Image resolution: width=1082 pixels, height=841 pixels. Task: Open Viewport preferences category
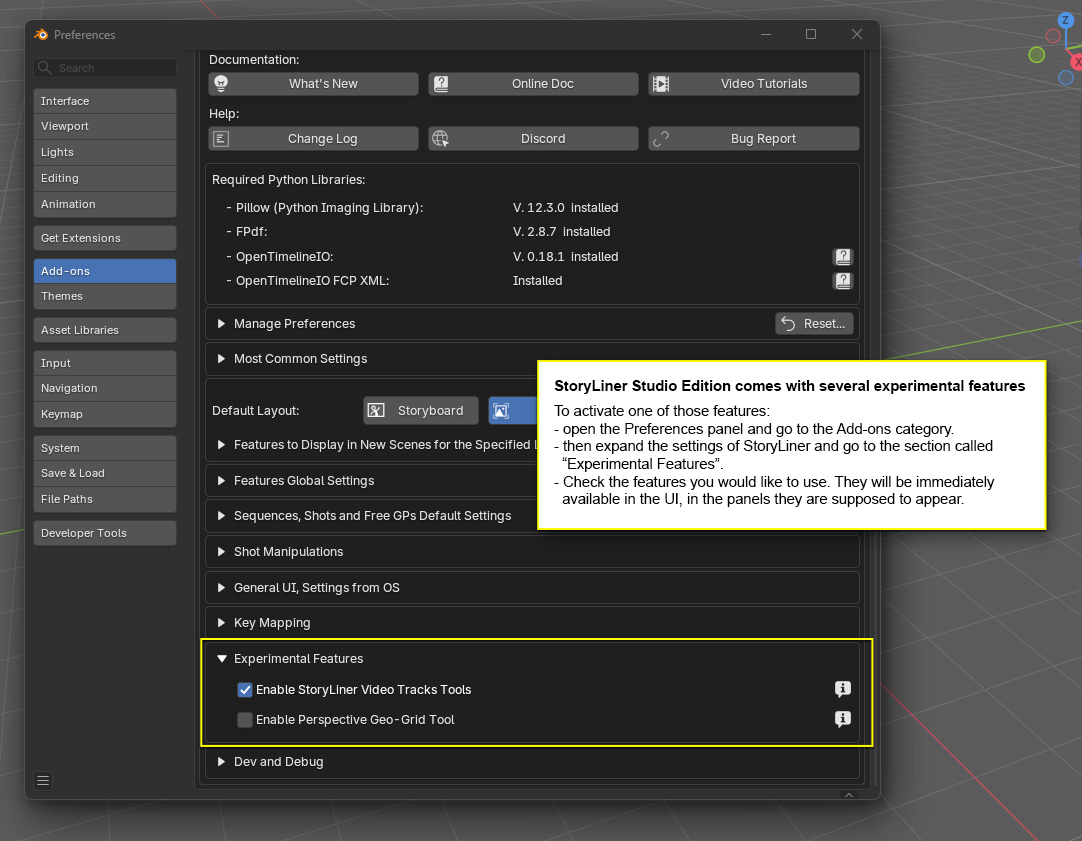coord(105,126)
